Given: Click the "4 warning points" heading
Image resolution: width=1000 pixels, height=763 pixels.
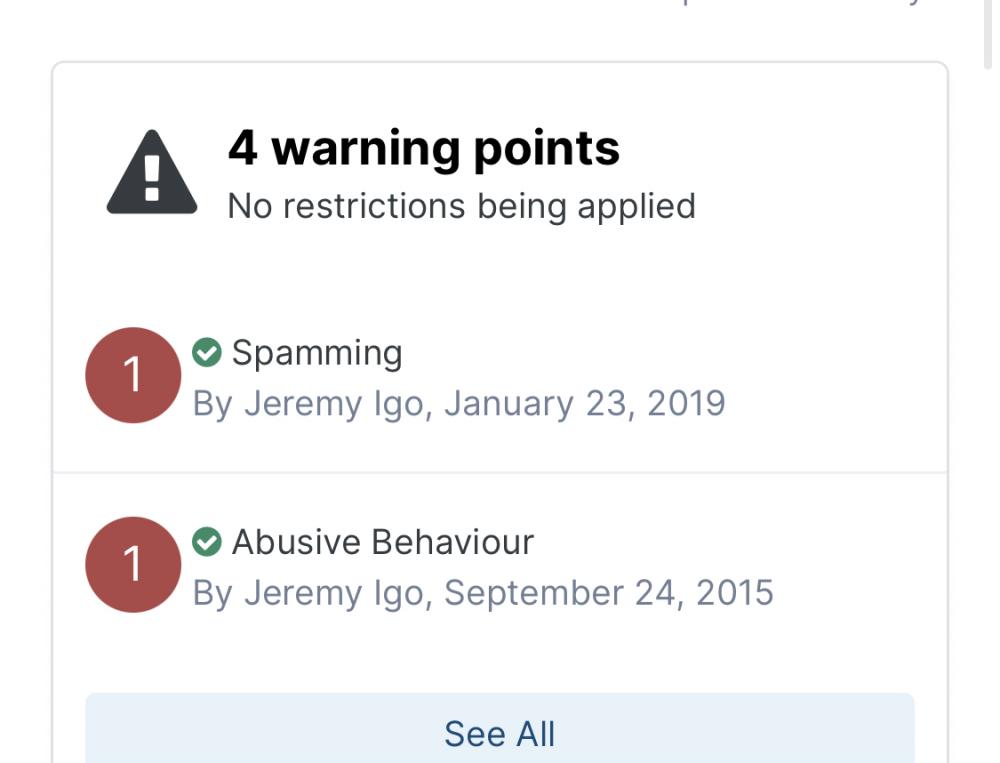Looking at the screenshot, I should [x=424, y=148].
